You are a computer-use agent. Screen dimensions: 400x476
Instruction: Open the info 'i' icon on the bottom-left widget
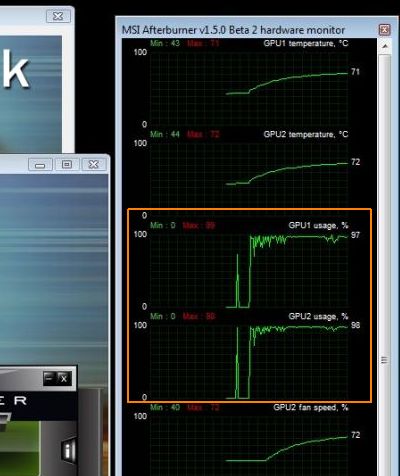click(69, 450)
